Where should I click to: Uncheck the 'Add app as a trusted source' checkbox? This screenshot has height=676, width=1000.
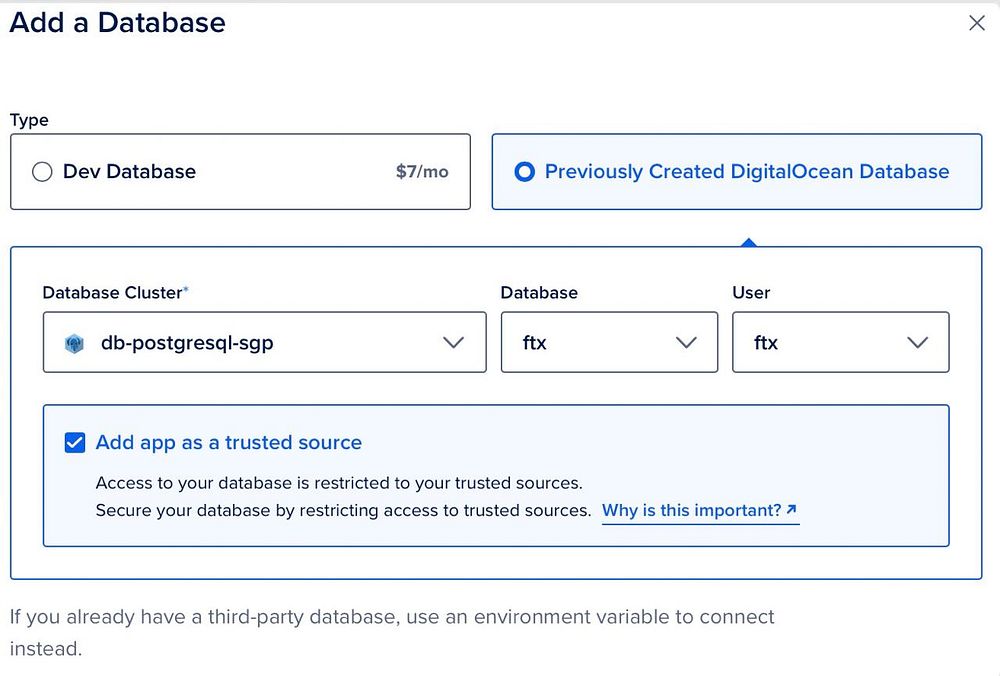coord(75,443)
